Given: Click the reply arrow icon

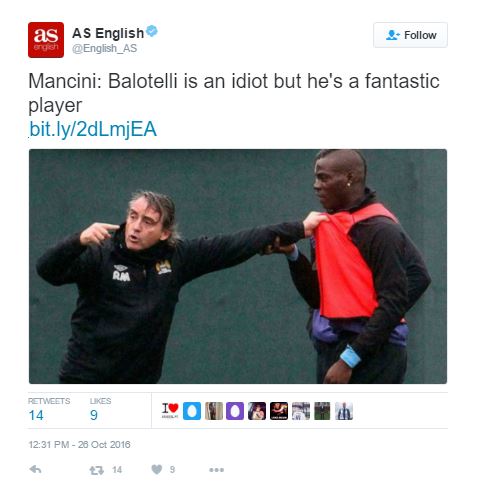Looking at the screenshot, I should (35, 469).
